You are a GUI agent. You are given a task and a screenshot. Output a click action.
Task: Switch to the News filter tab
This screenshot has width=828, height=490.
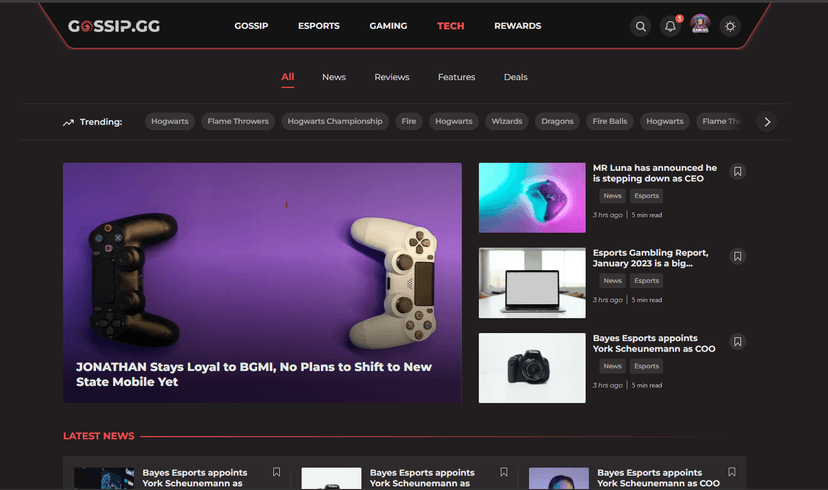click(334, 77)
